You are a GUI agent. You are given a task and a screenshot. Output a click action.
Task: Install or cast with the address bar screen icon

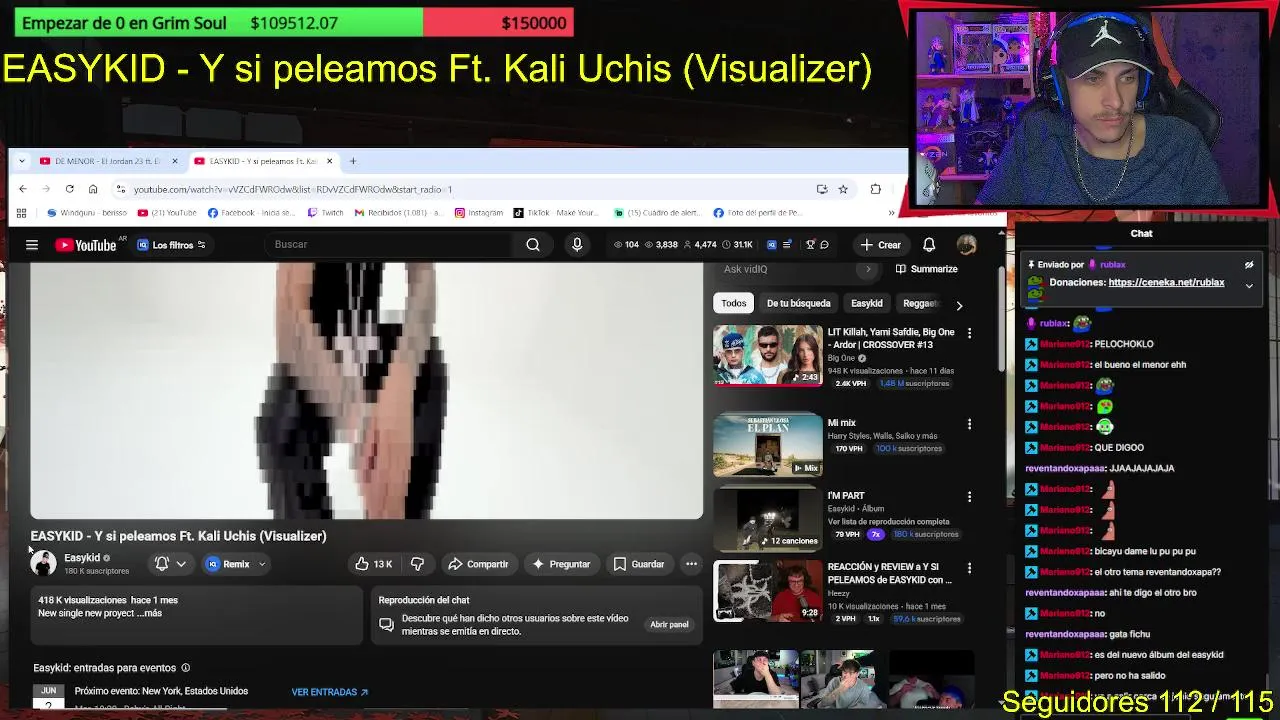click(x=822, y=189)
